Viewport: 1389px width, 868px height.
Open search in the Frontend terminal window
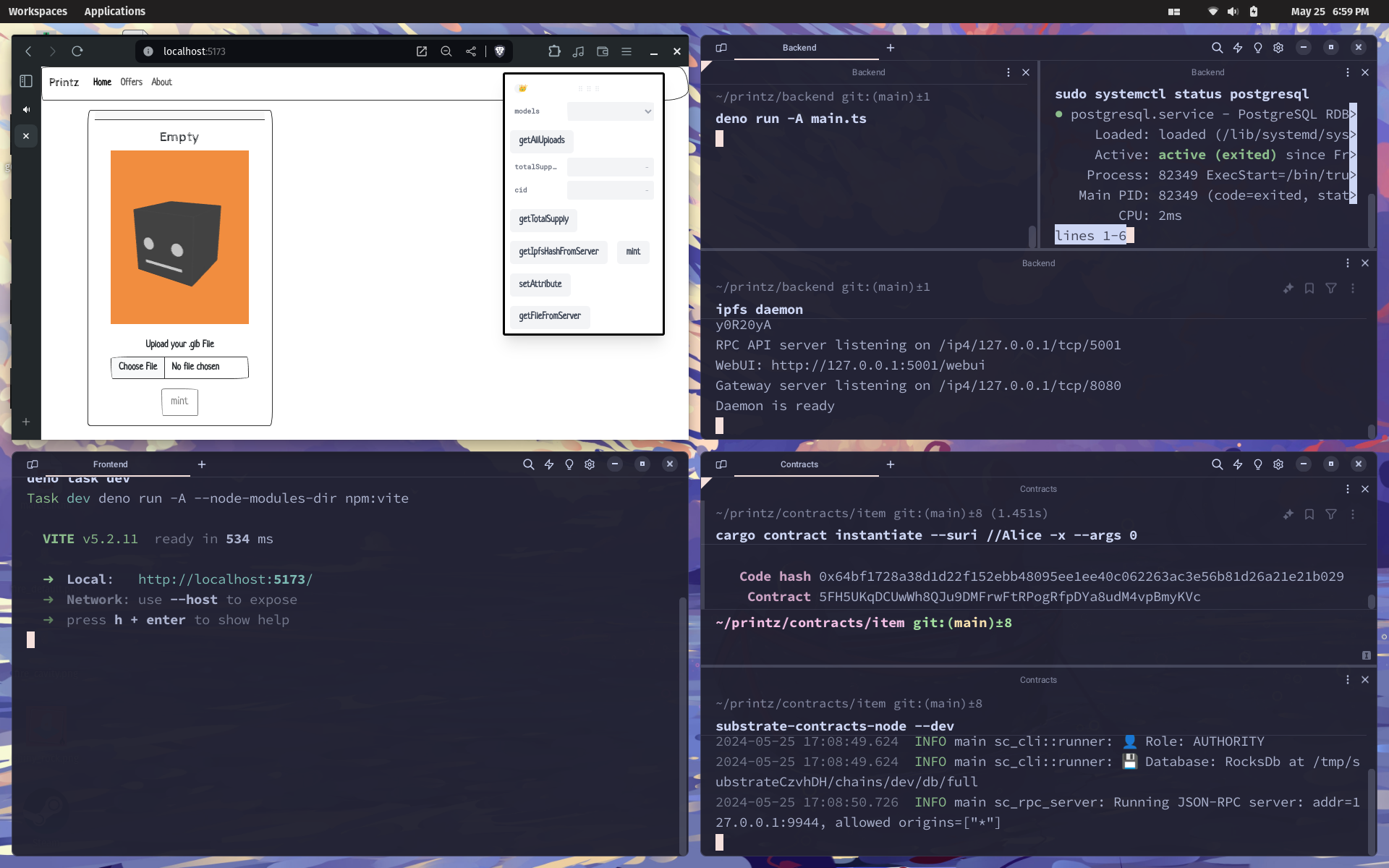[x=529, y=464]
